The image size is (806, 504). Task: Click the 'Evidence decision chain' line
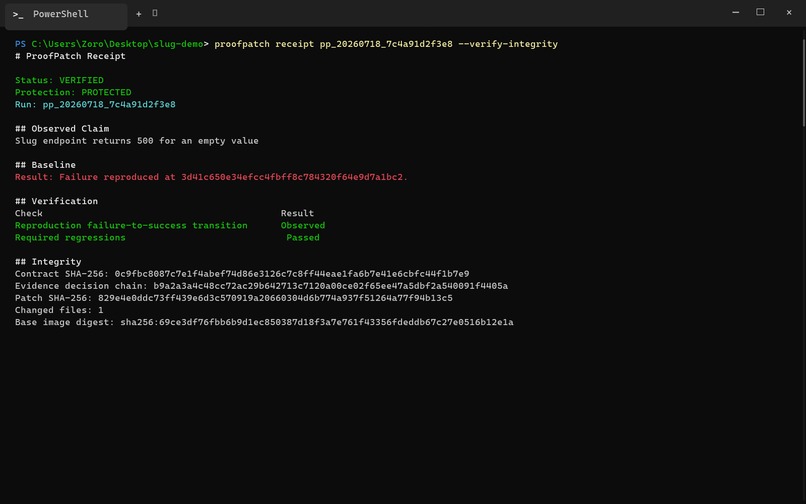click(262, 286)
